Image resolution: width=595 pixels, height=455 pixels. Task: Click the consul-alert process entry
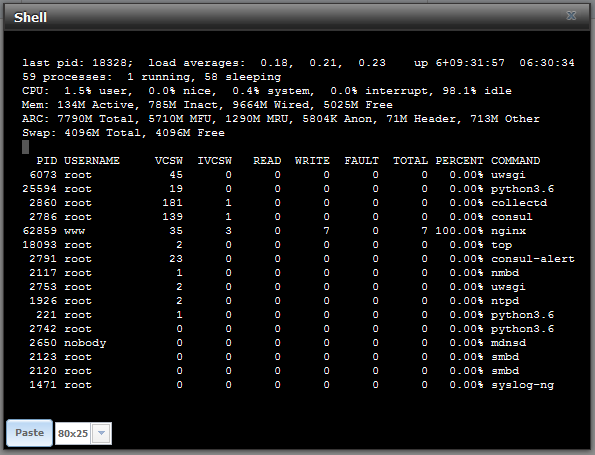pyautogui.click(x=533, y=259)
